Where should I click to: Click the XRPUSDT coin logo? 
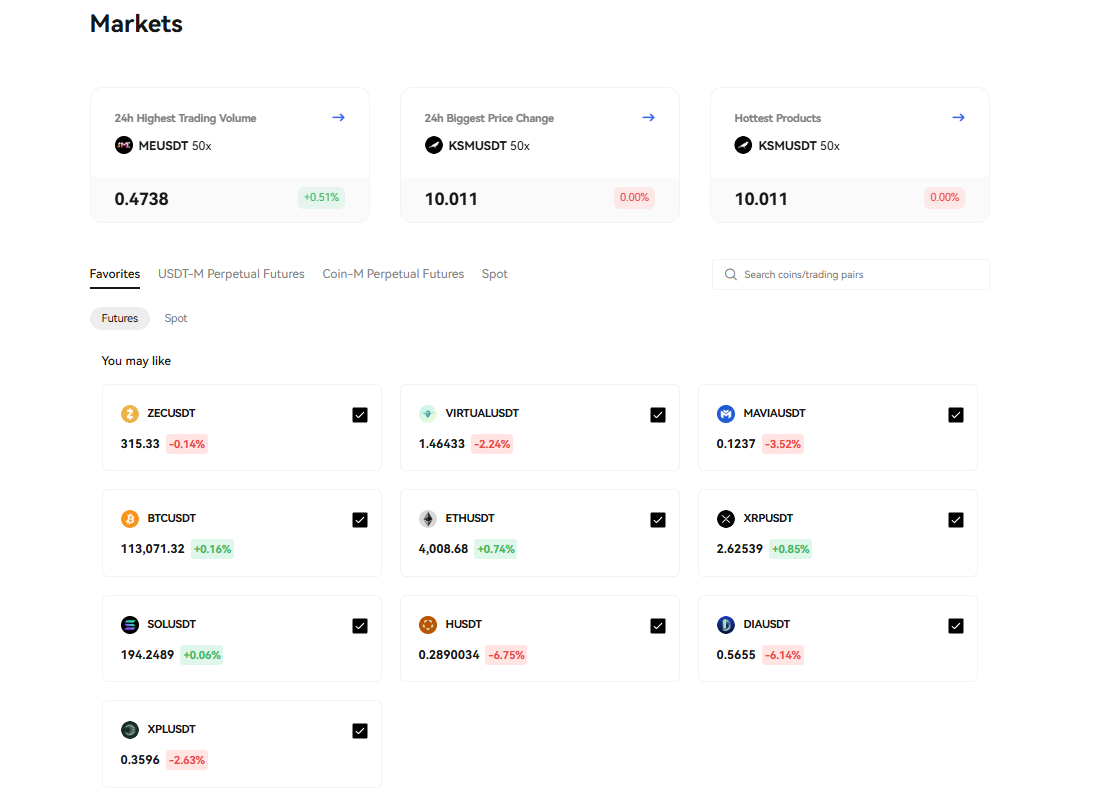[726, 519]
